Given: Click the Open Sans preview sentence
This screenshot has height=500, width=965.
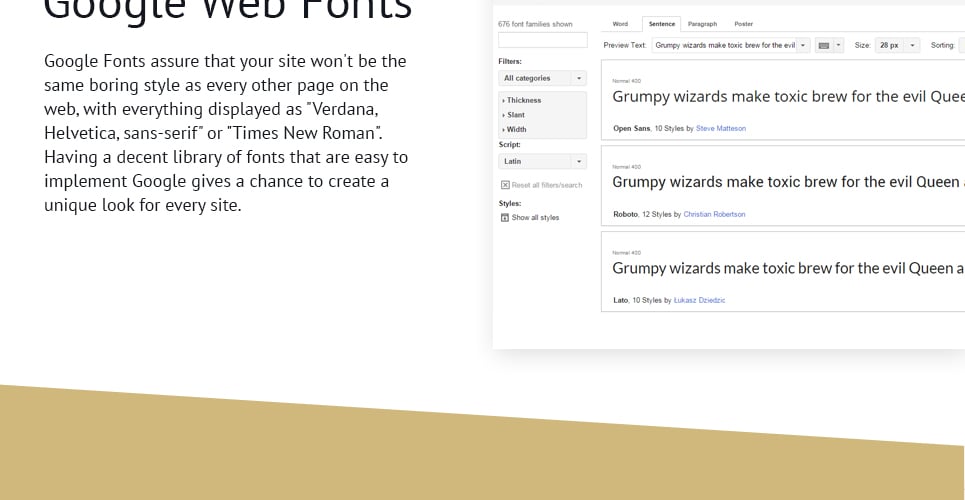Looking at the screenshot, I should pos(788,97).
